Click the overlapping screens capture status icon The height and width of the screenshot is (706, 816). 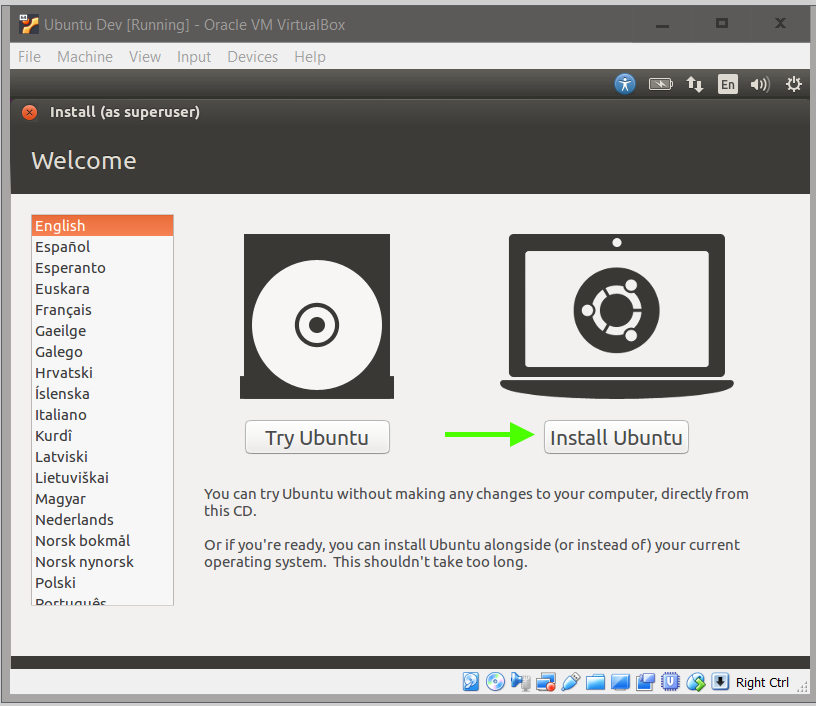645,682
